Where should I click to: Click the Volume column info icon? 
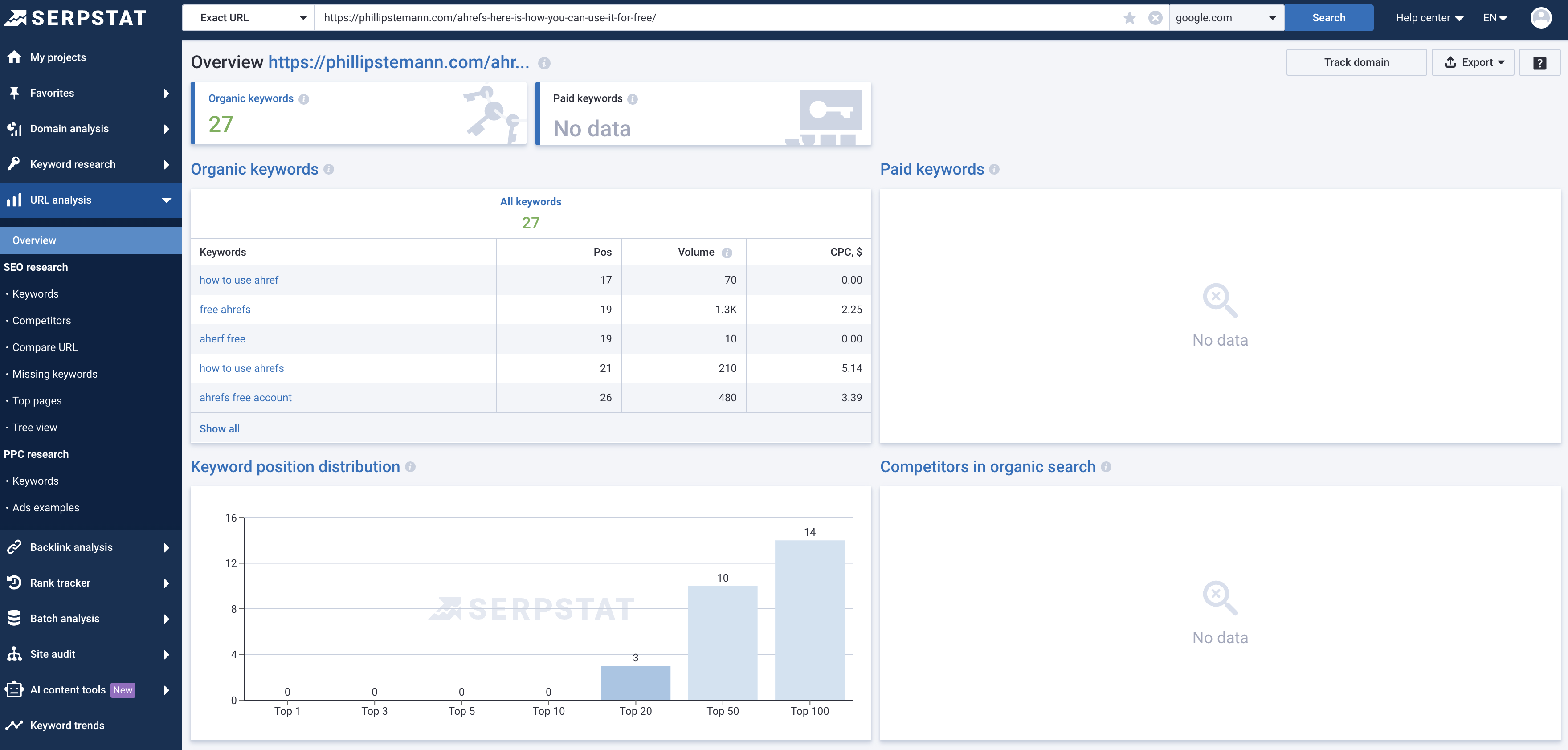point(727,253)
